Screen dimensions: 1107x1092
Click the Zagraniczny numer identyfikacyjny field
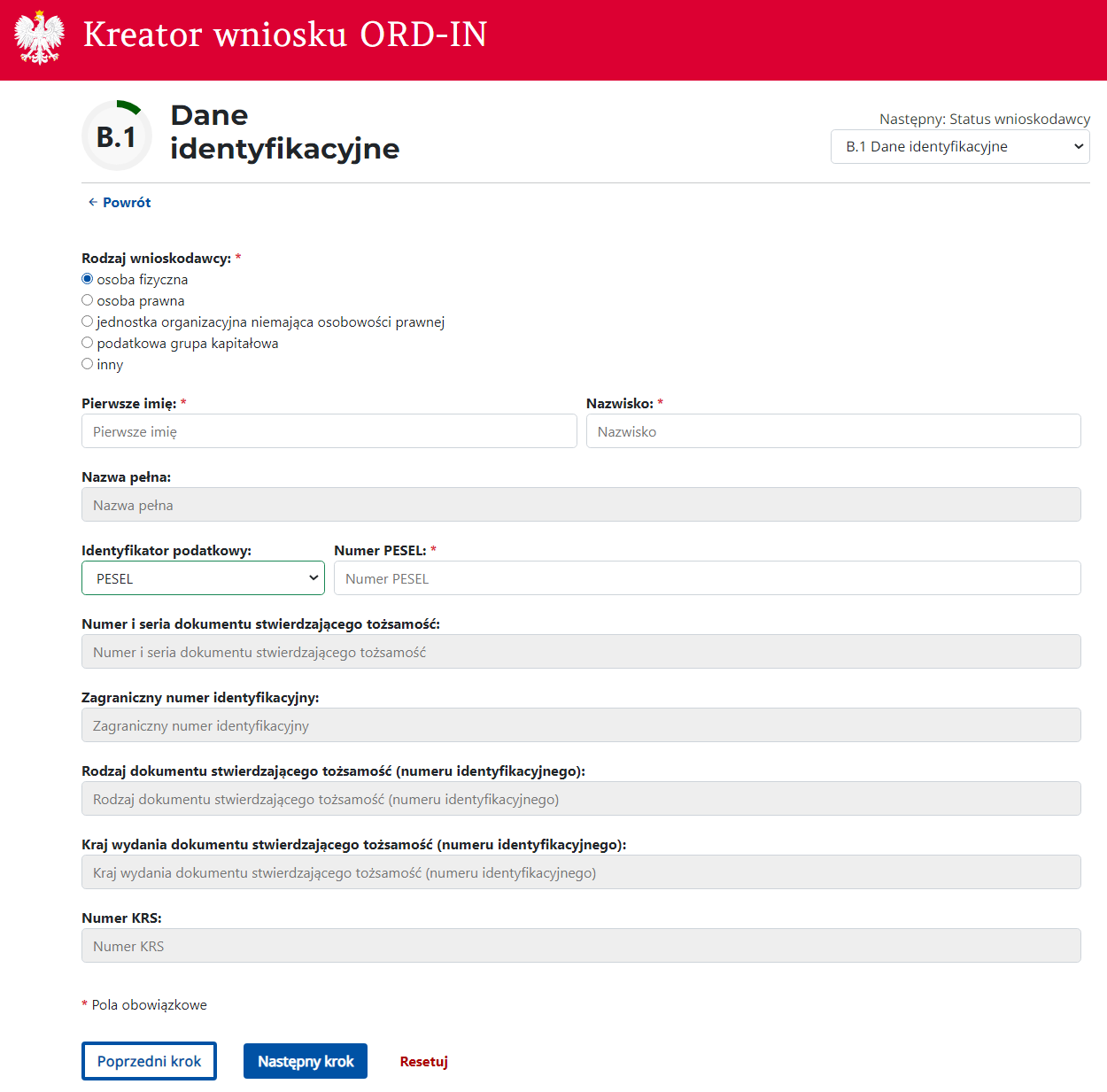click(x=581, y=725)
